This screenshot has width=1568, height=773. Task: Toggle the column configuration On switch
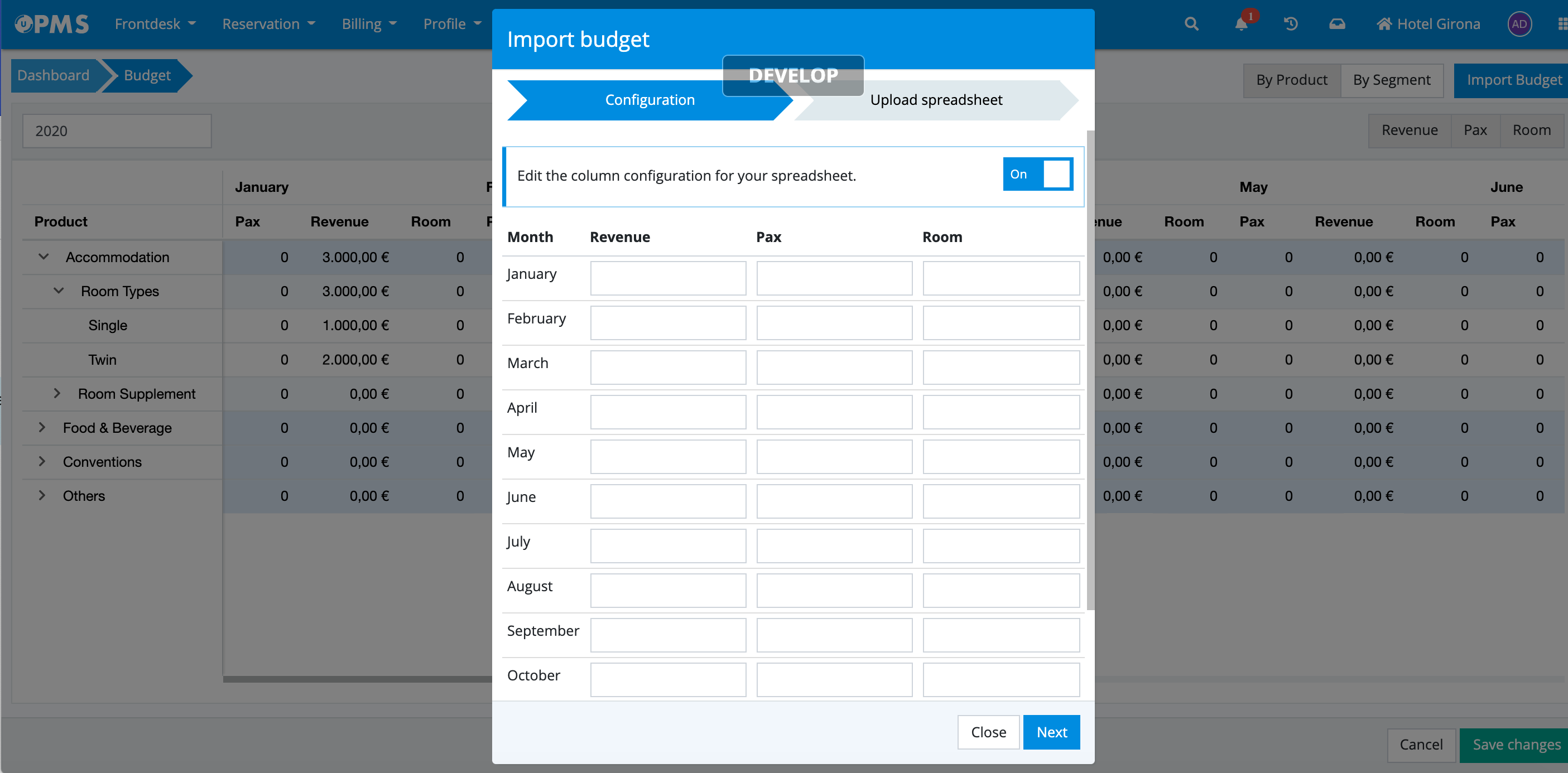point(1037,174)
